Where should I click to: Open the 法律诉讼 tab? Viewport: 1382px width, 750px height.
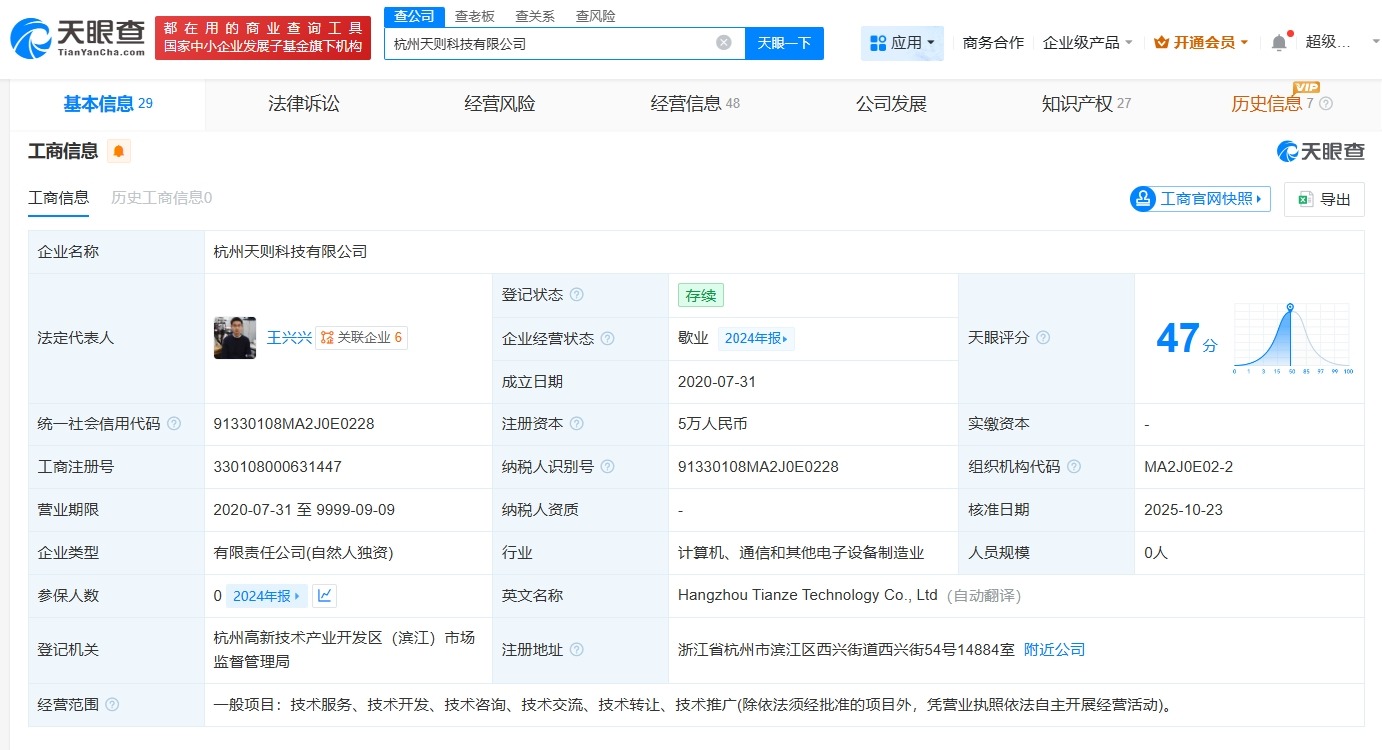(303, 103)
